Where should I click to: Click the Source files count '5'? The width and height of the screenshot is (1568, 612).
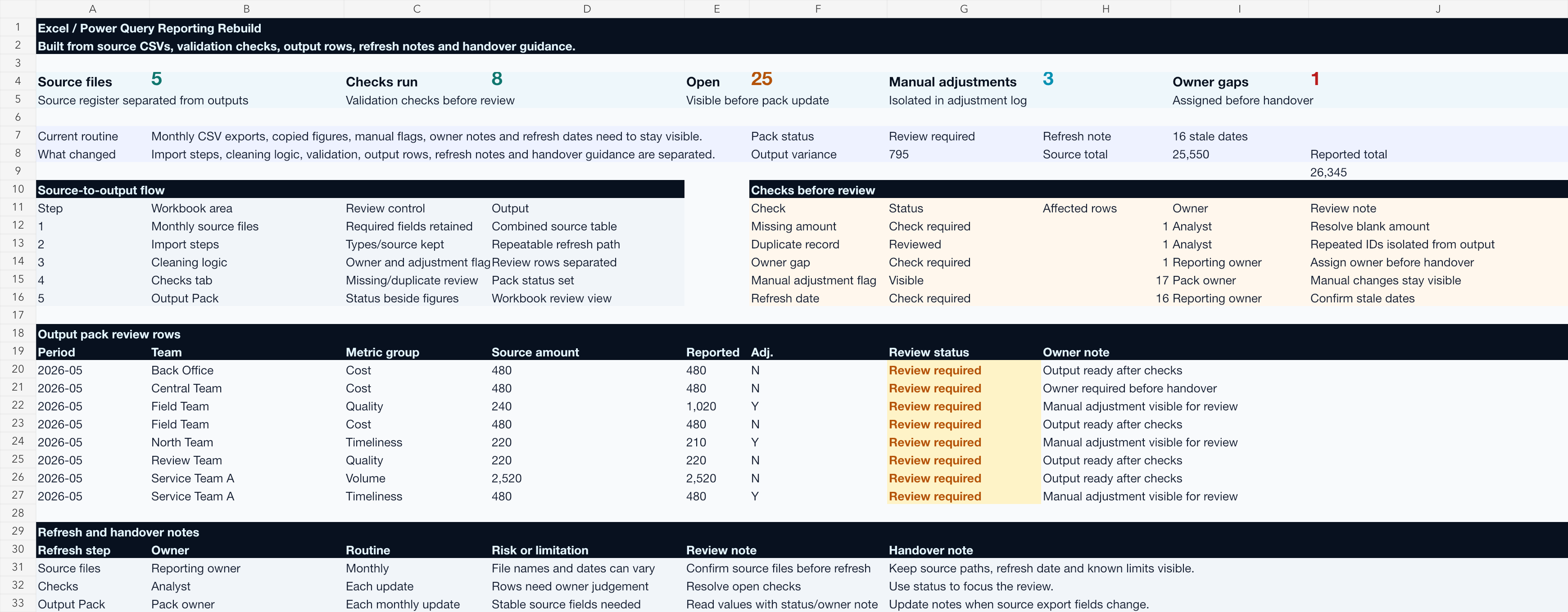156,79
